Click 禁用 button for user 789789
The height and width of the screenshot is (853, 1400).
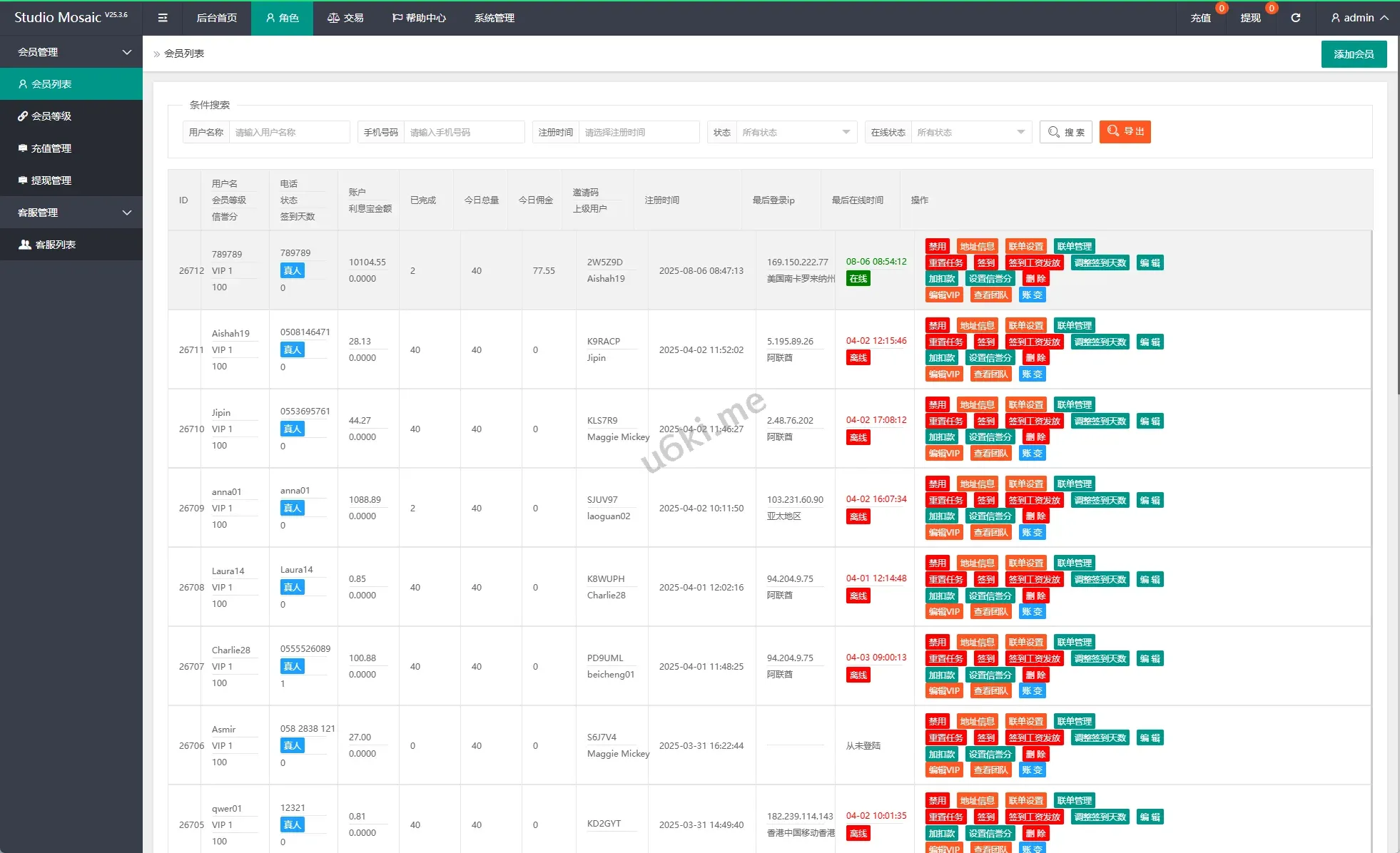tap(936, 246)
